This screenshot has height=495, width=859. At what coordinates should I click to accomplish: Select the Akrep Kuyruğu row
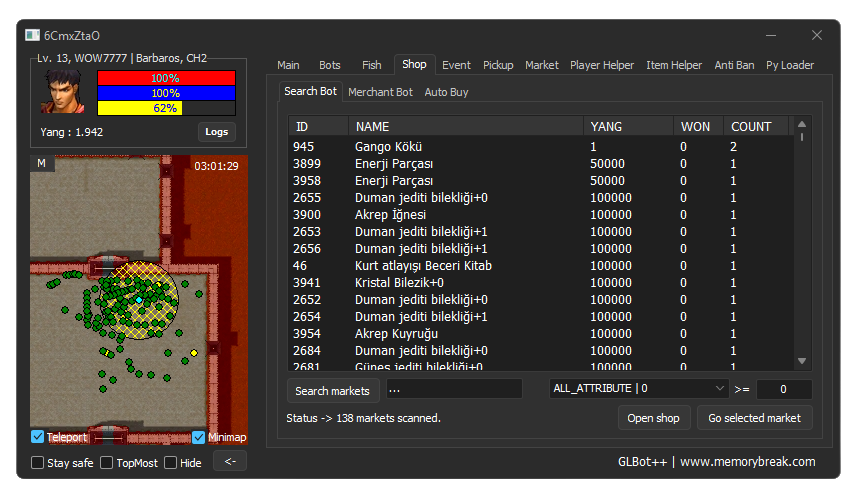point(541,333)
